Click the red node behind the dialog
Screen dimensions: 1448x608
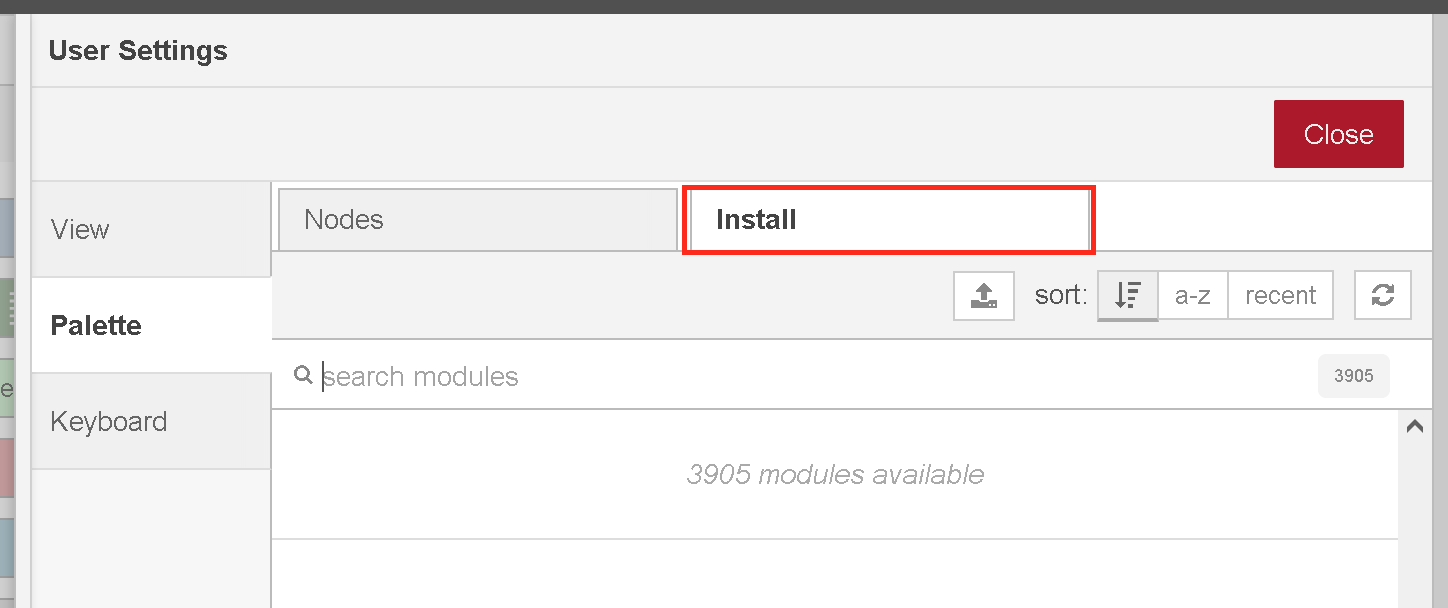tap(6, 467)
